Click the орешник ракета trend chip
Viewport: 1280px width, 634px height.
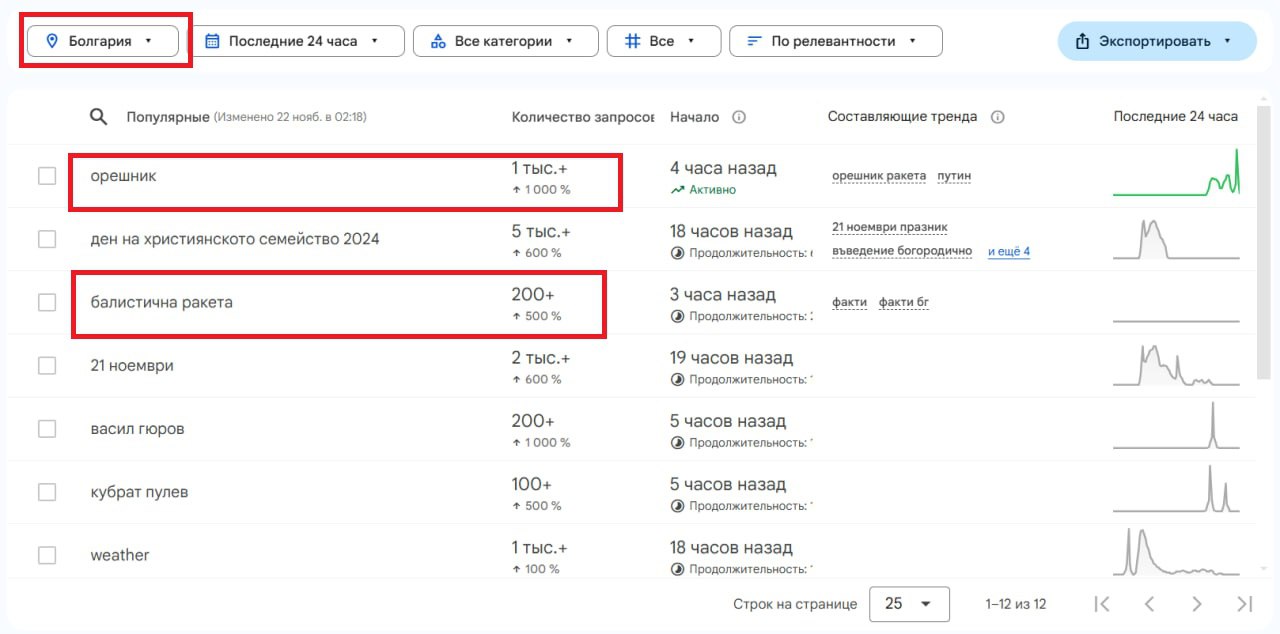(879, 176)
